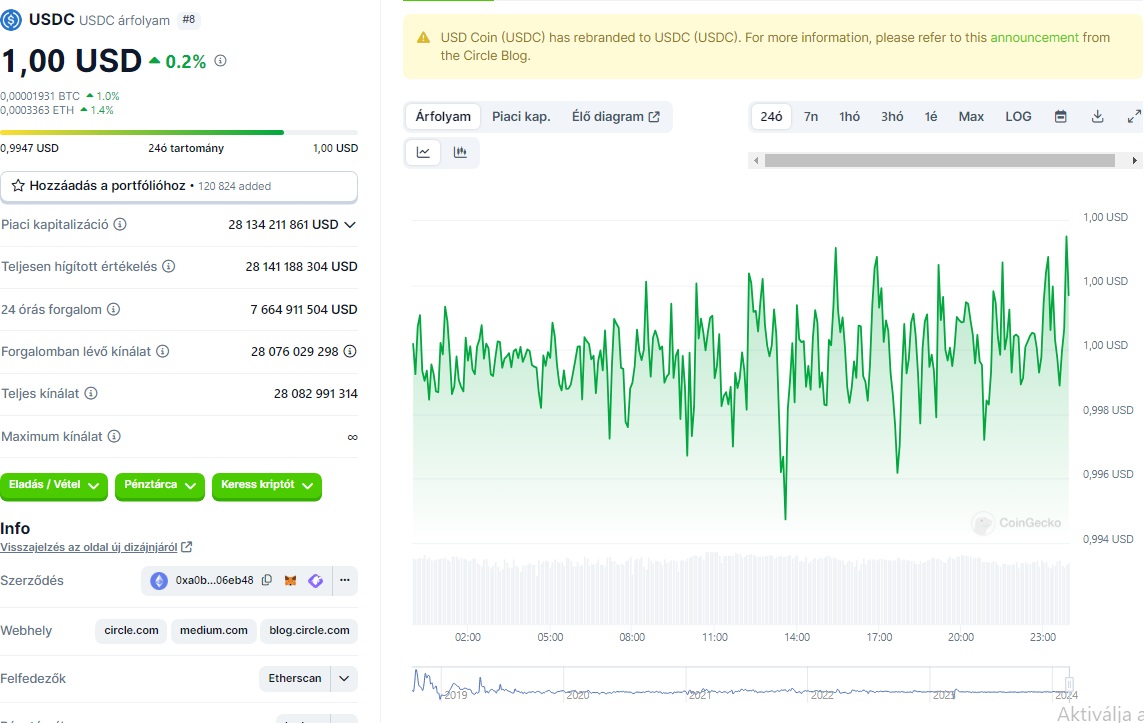Click the external link icon beside feedback link
This screenshot has width=1144, height=723.
[187, 546]
